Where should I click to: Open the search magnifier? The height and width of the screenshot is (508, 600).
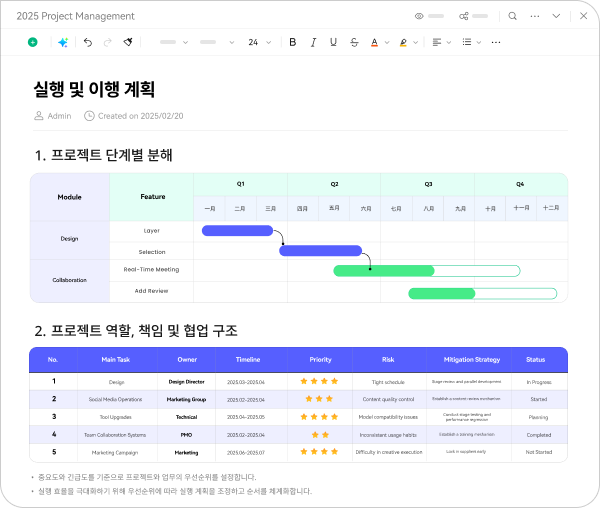pos(512,16)
